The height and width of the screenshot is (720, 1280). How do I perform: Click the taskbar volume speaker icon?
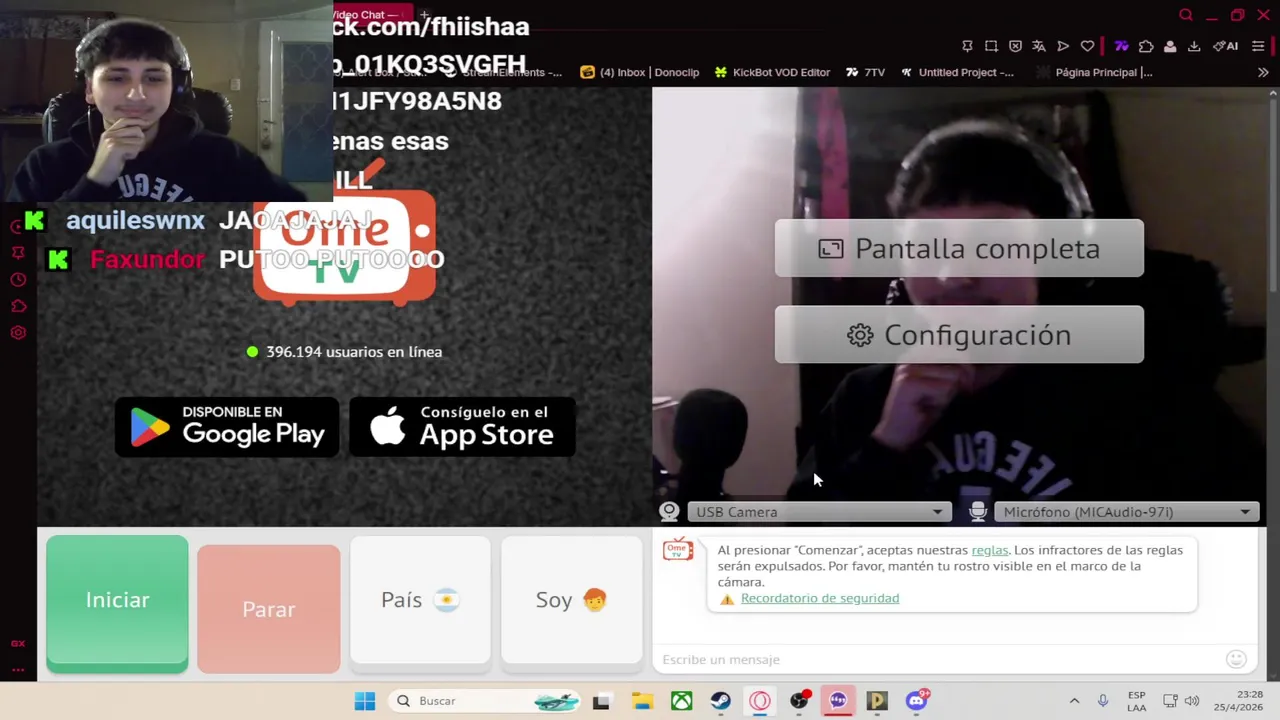click(x=1191, y=701)
